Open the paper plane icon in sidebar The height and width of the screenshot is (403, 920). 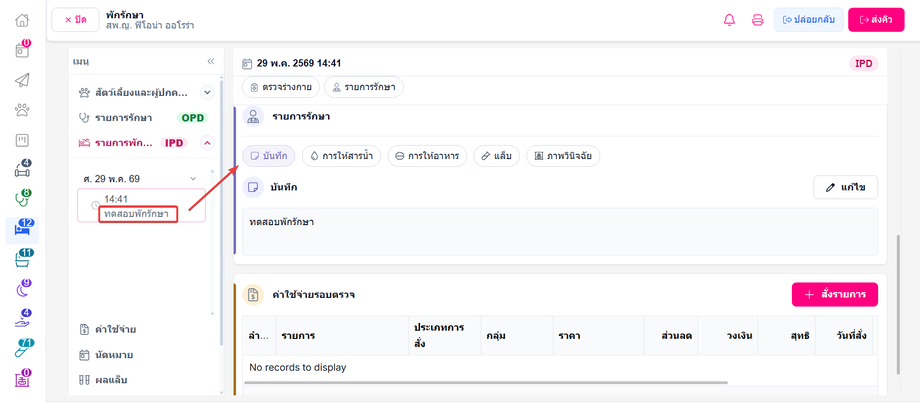(22, 80)
